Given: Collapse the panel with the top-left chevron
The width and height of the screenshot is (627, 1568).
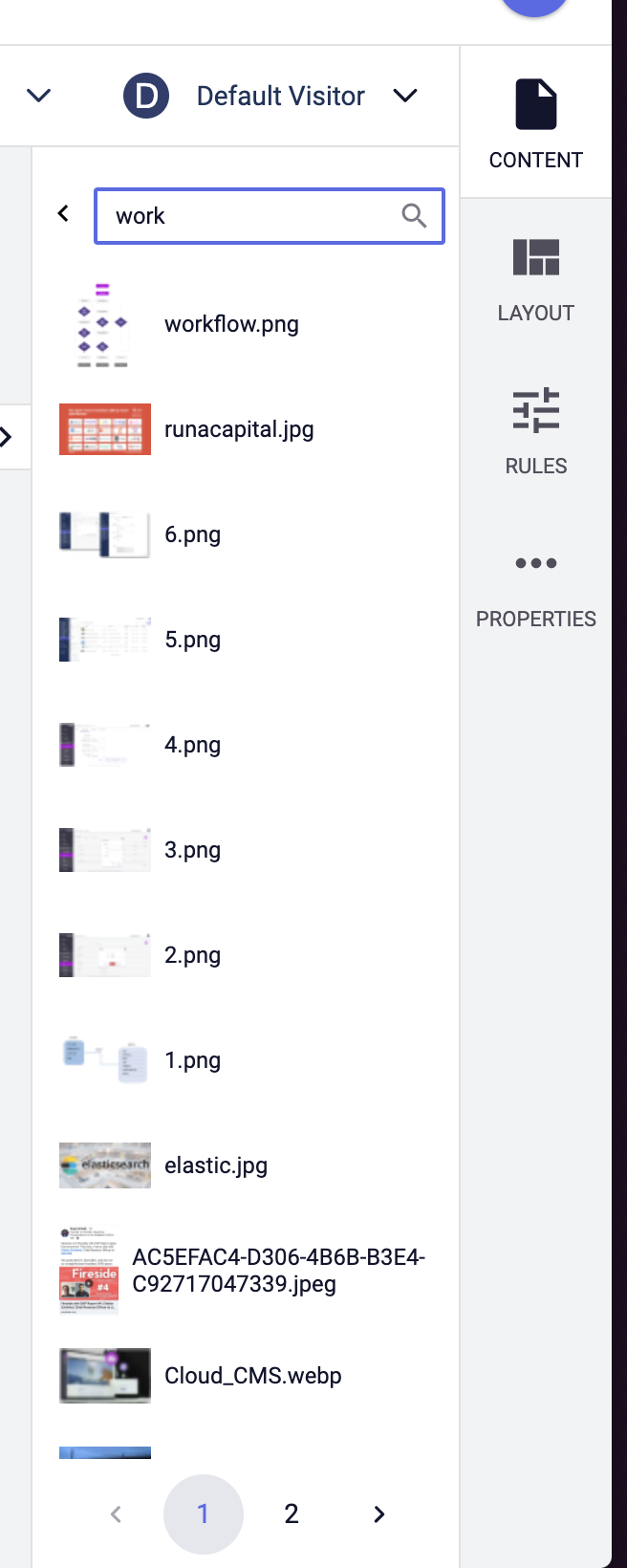Looking at the screenshot, I should tap(37, 96).
